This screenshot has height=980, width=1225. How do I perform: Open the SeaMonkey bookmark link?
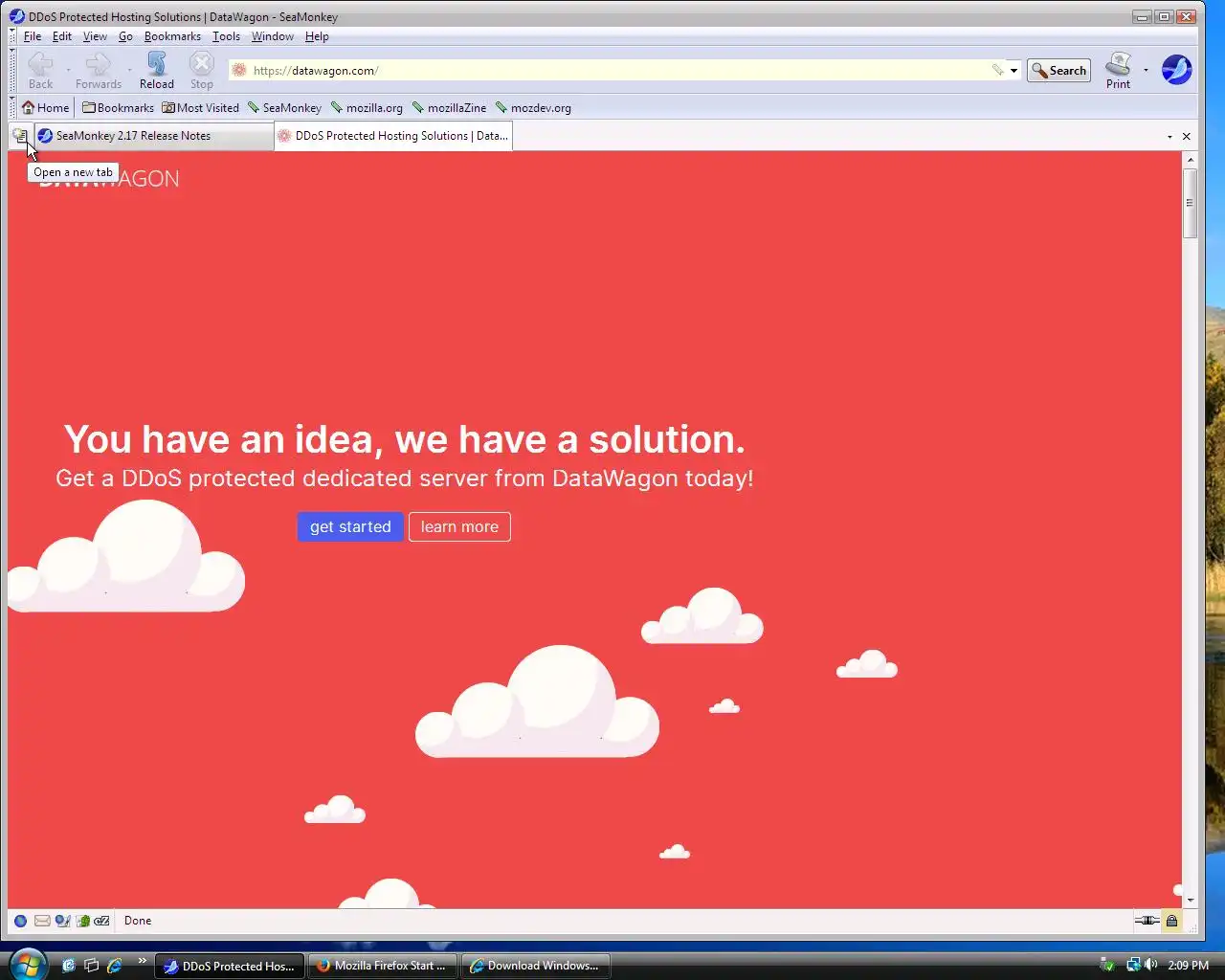pos(284,108)
